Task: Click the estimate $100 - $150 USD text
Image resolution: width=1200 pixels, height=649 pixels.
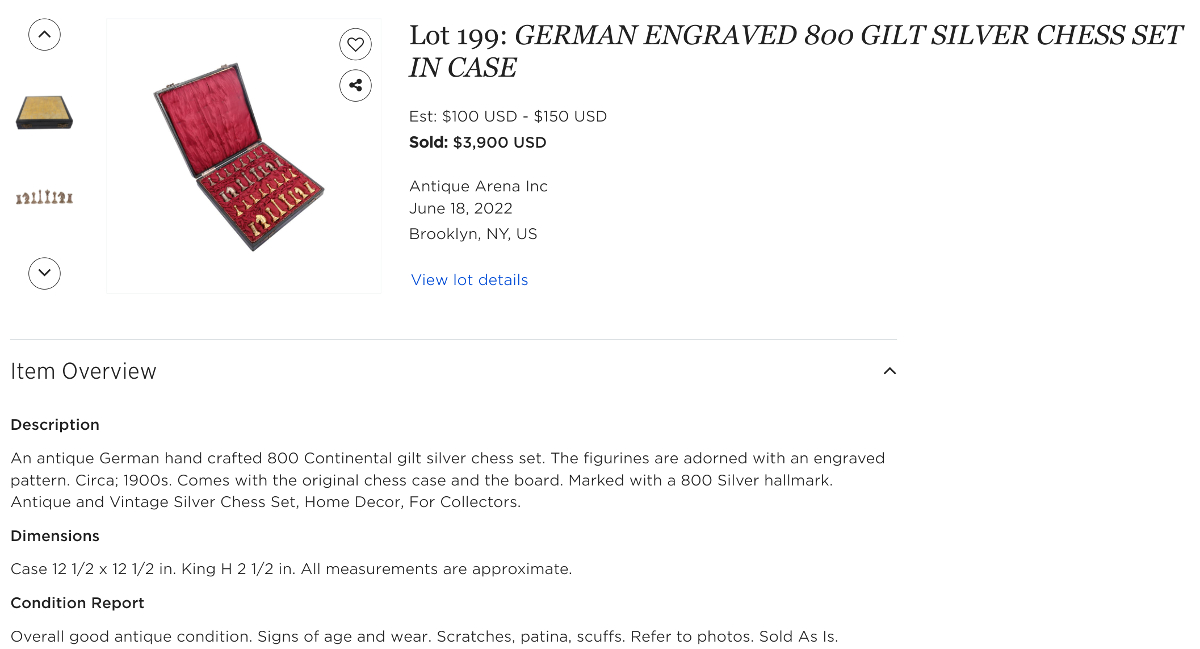Action: tap(508, 116)
